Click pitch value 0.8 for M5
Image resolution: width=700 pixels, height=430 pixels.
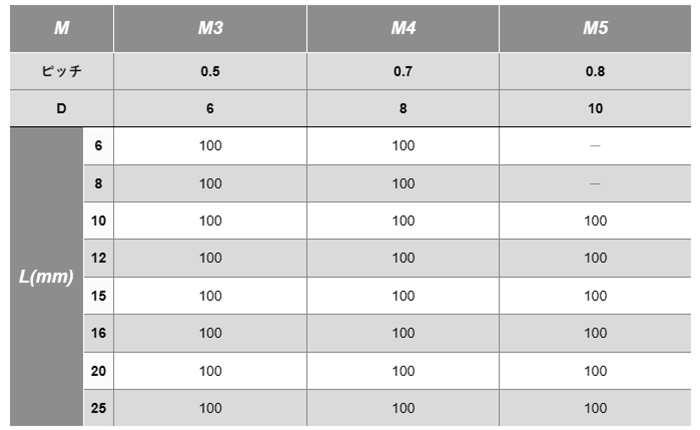point(595,71)
